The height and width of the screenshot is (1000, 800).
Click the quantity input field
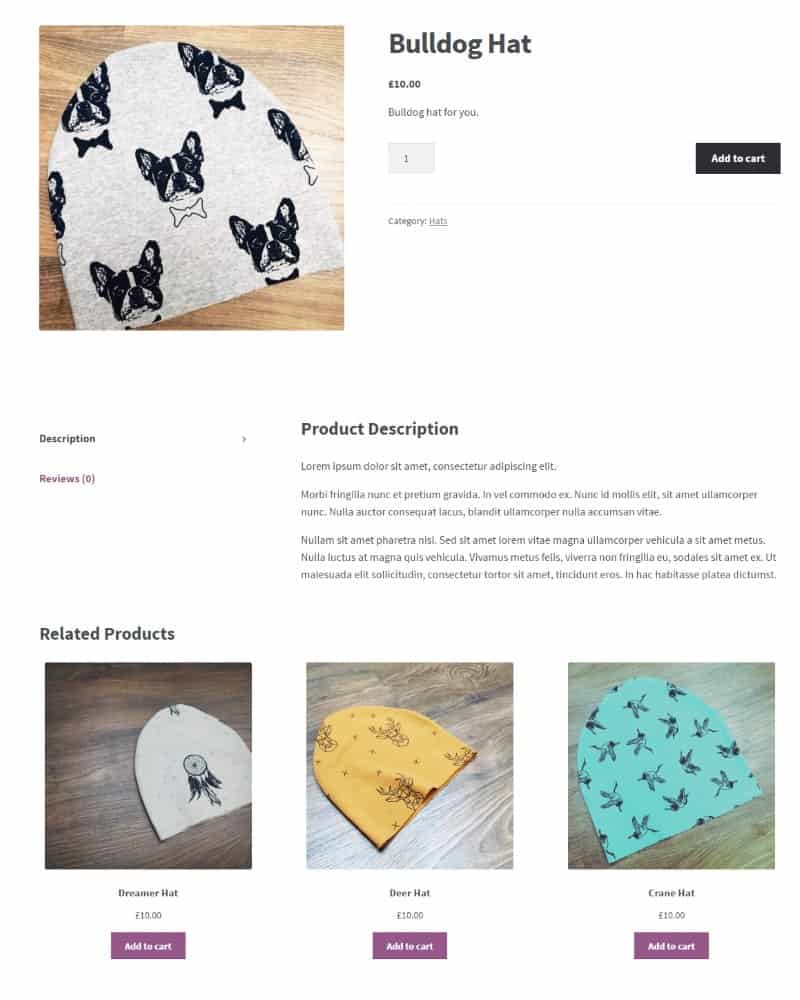[x=411, y=158]
